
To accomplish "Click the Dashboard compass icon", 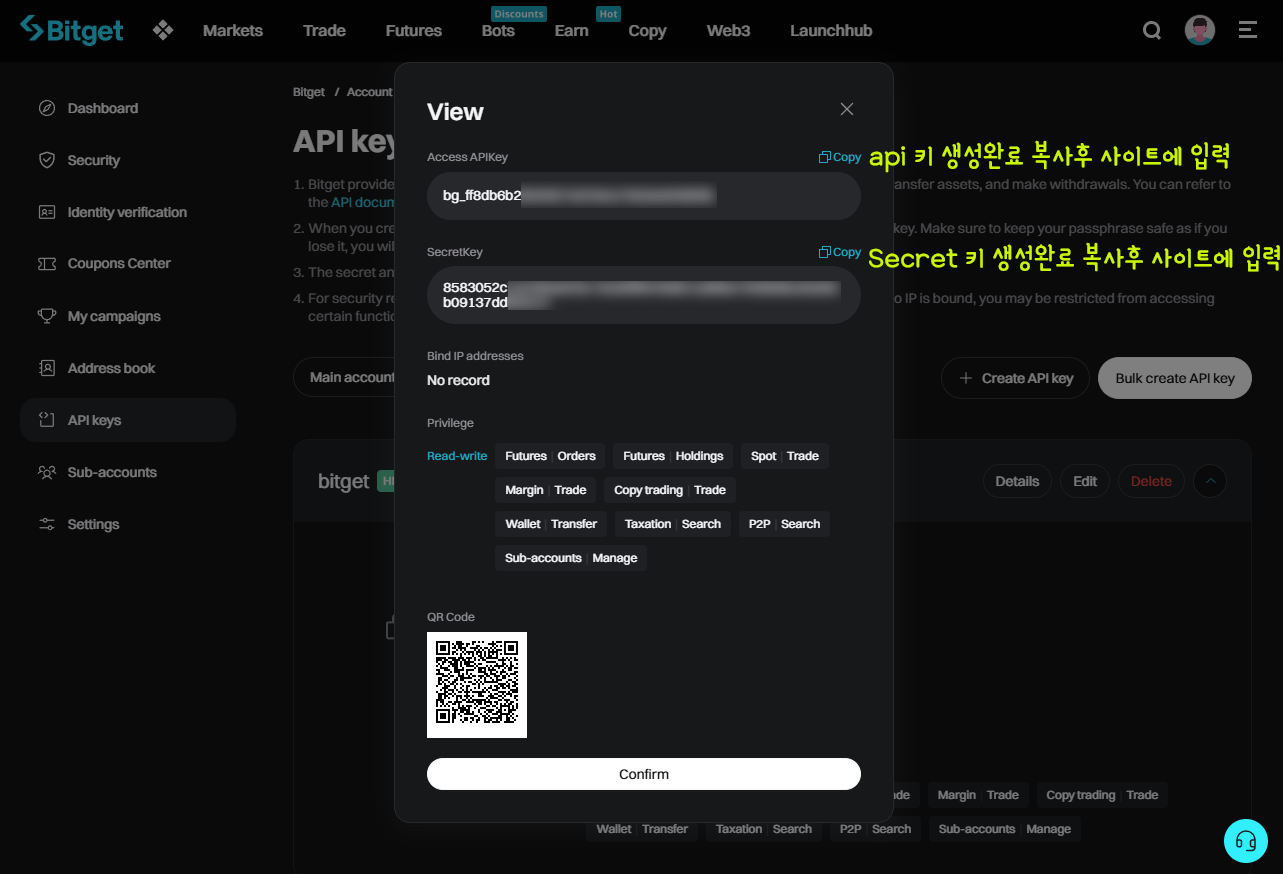I will 47,108.
